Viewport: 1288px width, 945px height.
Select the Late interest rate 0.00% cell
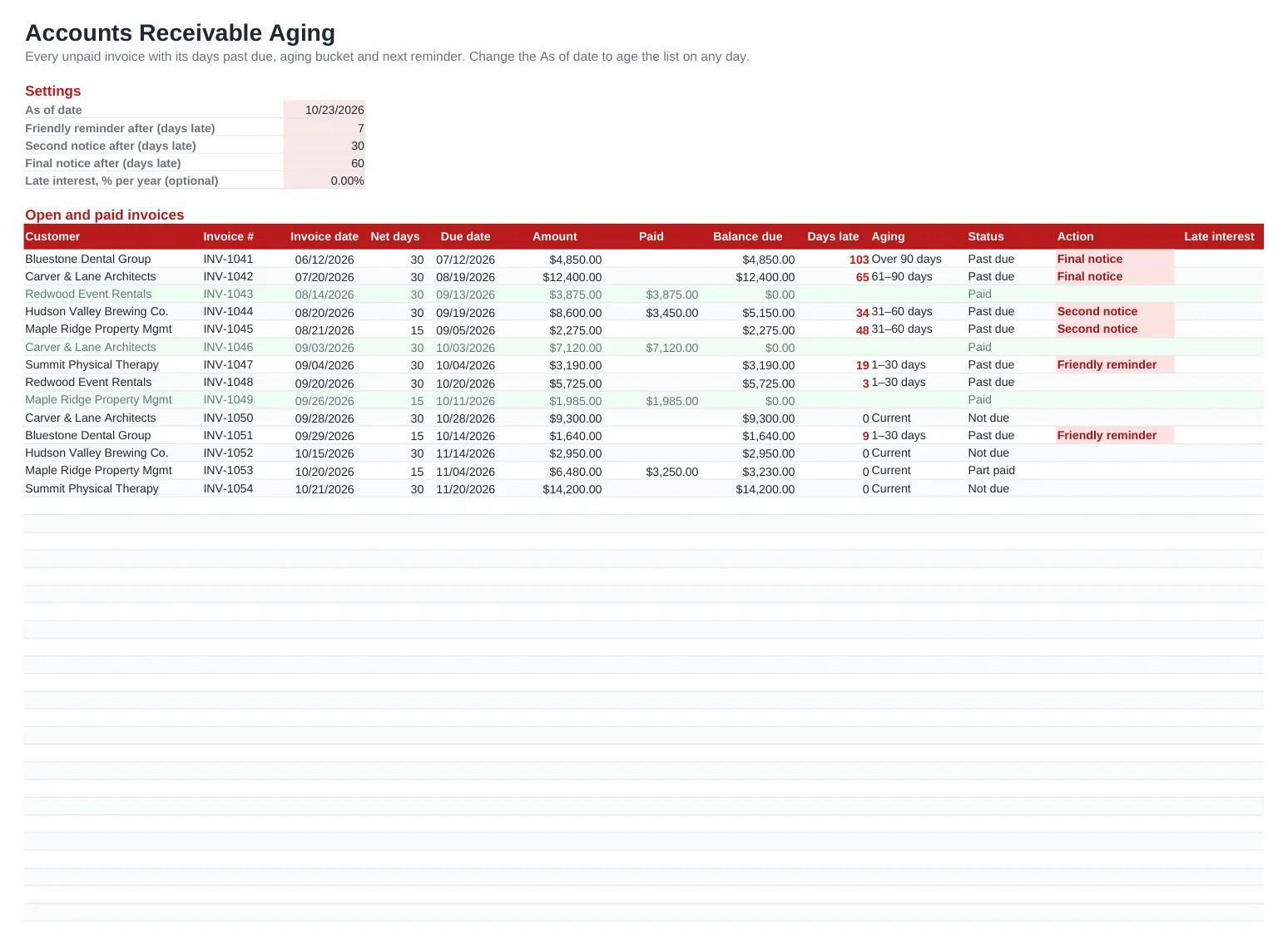[324, 181]
